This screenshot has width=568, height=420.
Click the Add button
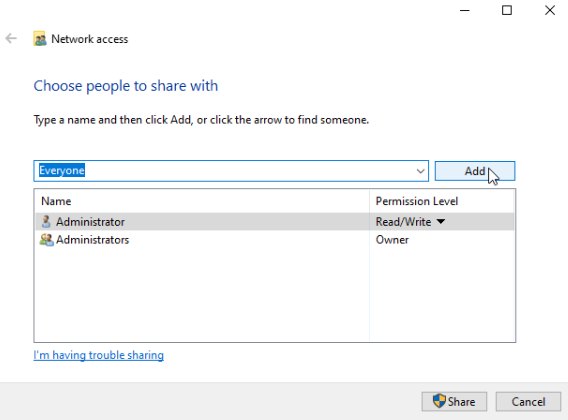coord(475,171)
